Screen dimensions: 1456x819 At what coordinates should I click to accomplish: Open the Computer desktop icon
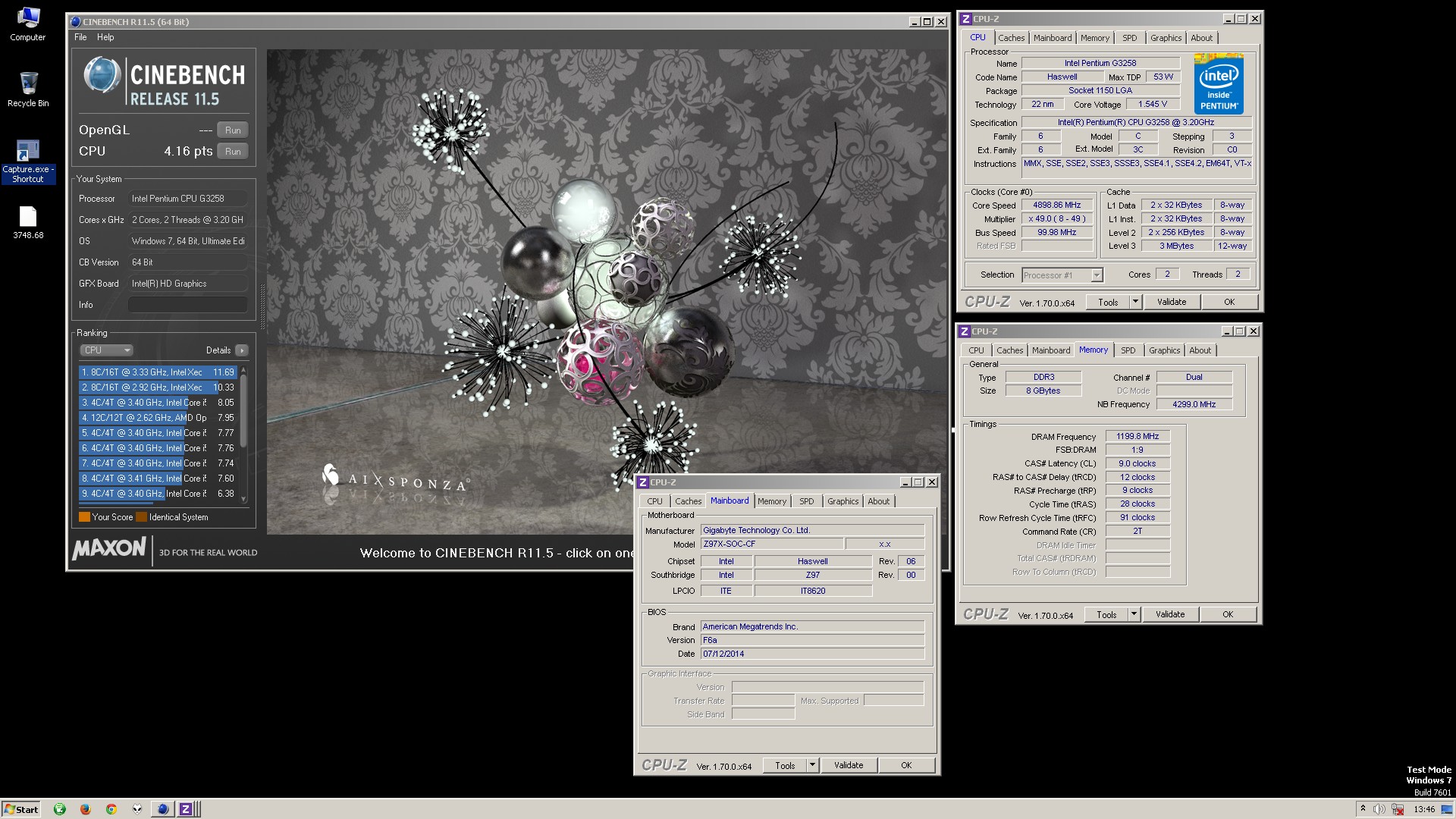pyautogui.click(x=28, y=24)
